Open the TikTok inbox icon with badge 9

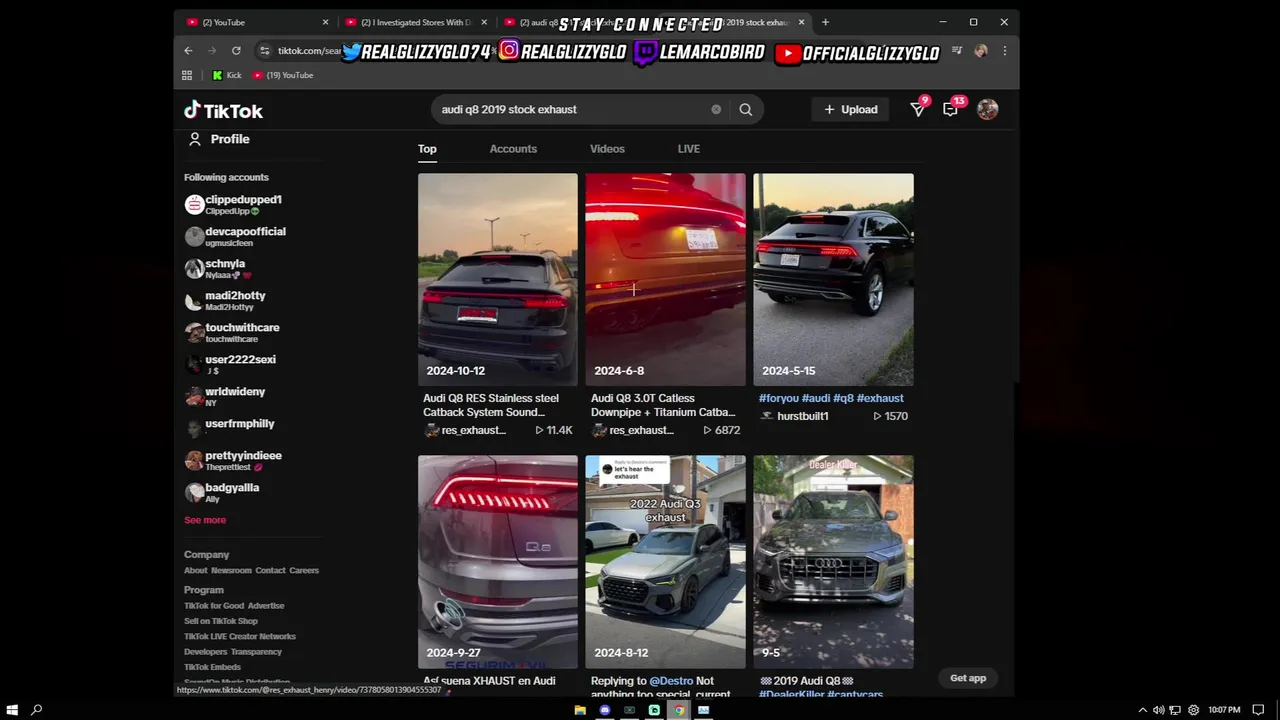coord(918,109)
